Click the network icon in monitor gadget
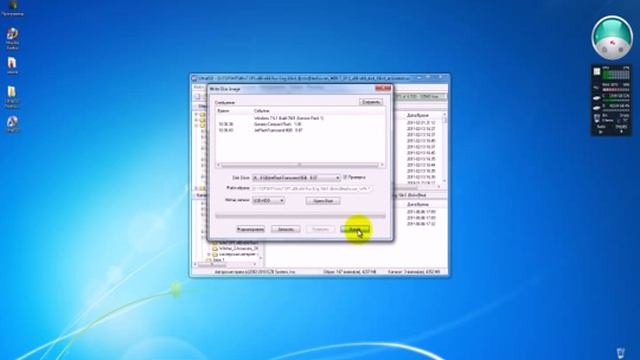The image size is (640, 360). (x=597, y=118)
